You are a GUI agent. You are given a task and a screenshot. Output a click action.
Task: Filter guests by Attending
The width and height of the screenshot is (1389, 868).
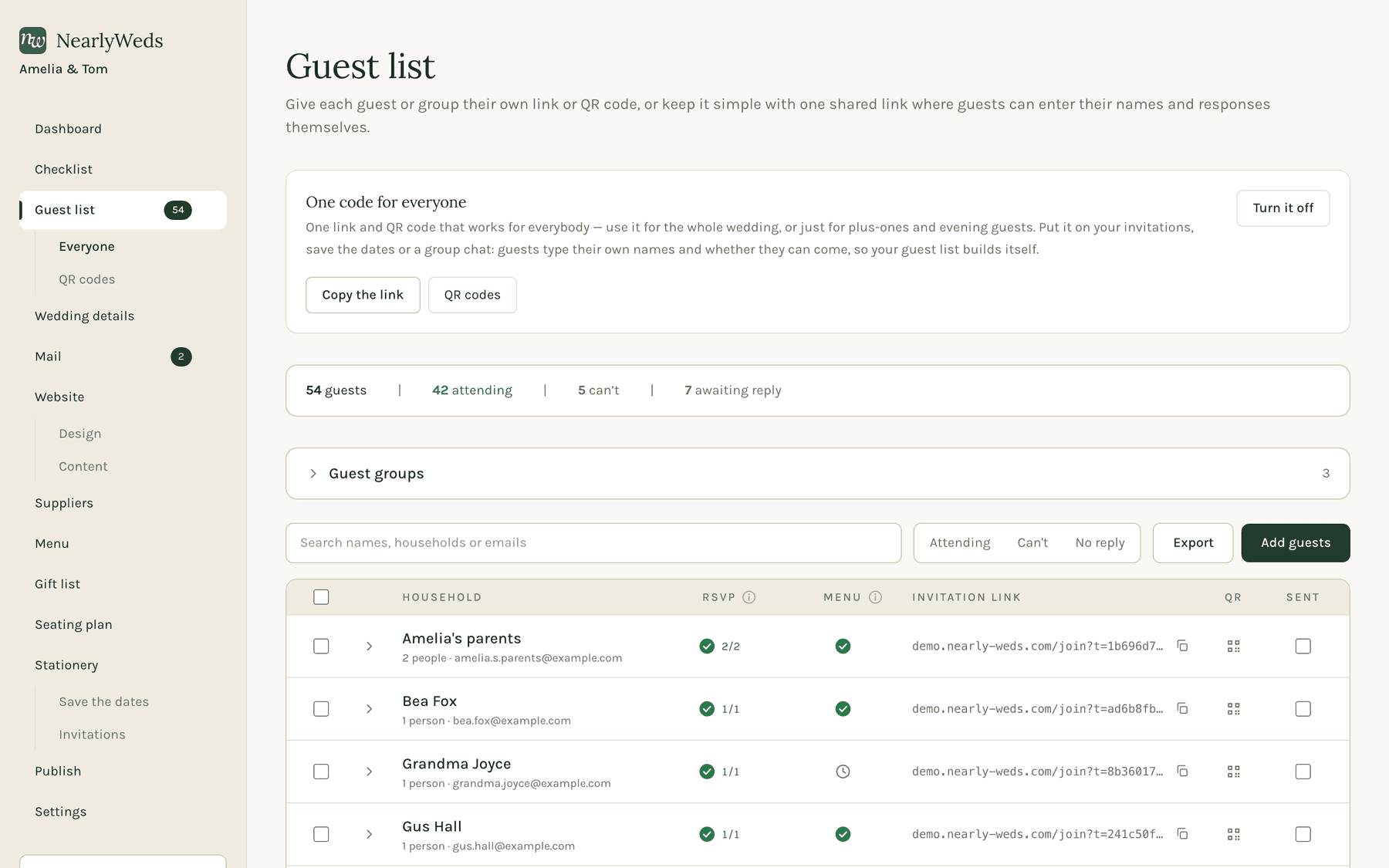tap(960, 542)
